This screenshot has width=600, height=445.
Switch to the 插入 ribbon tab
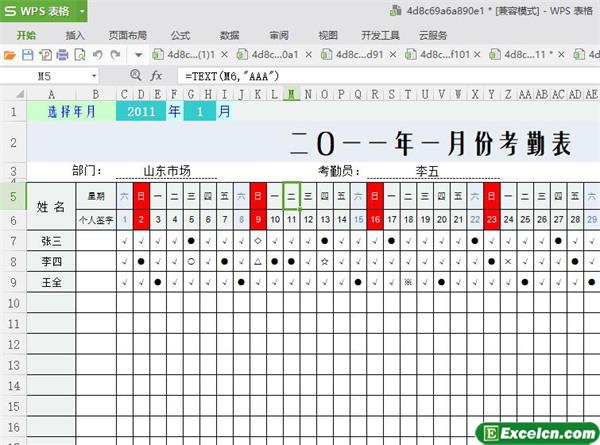pos(75,36)
